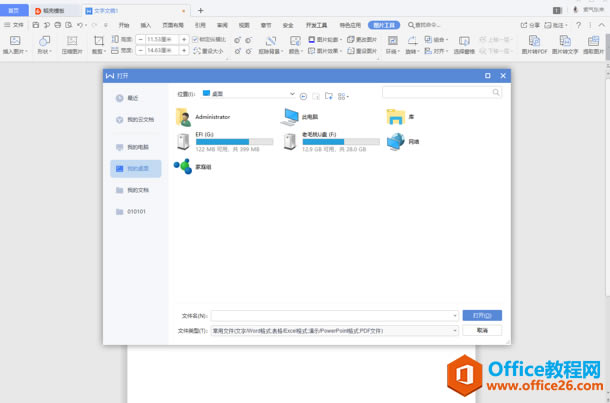
Task: Open the Developer Tools ribbon tab
Action: (x=316, y=25)
